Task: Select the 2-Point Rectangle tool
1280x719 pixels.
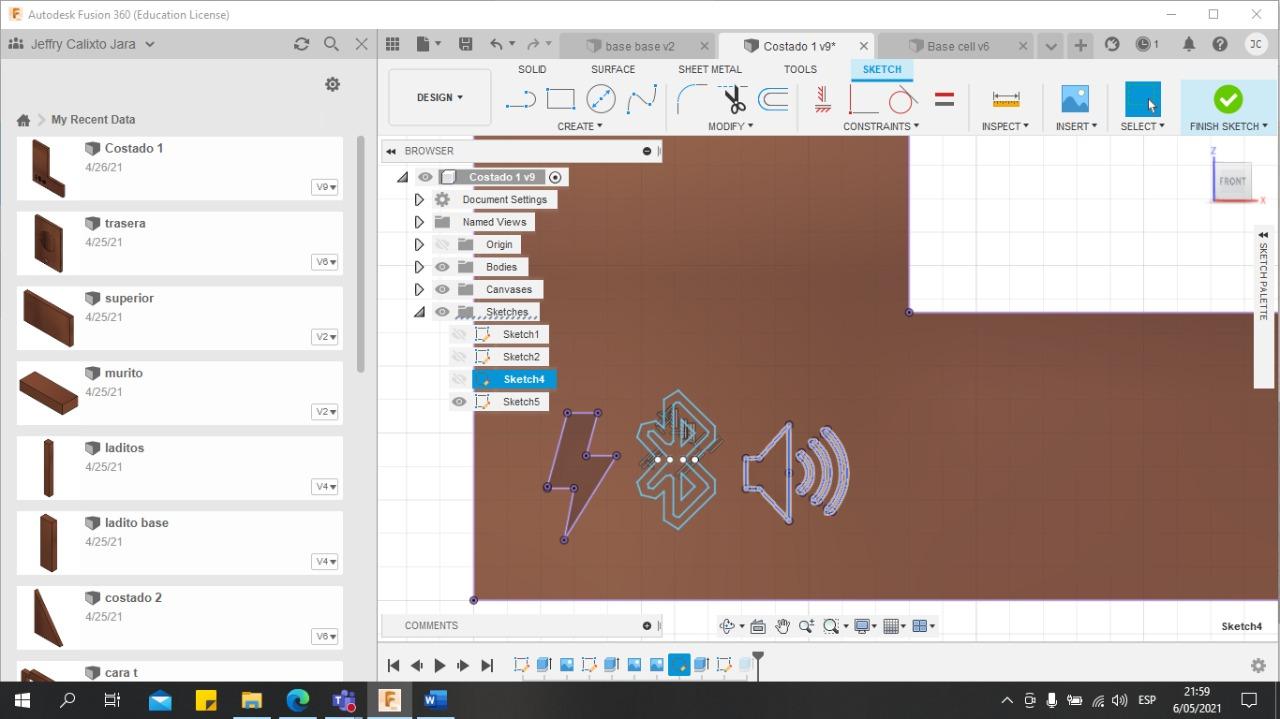Action: pyautogui.click(x=560, y=99)
